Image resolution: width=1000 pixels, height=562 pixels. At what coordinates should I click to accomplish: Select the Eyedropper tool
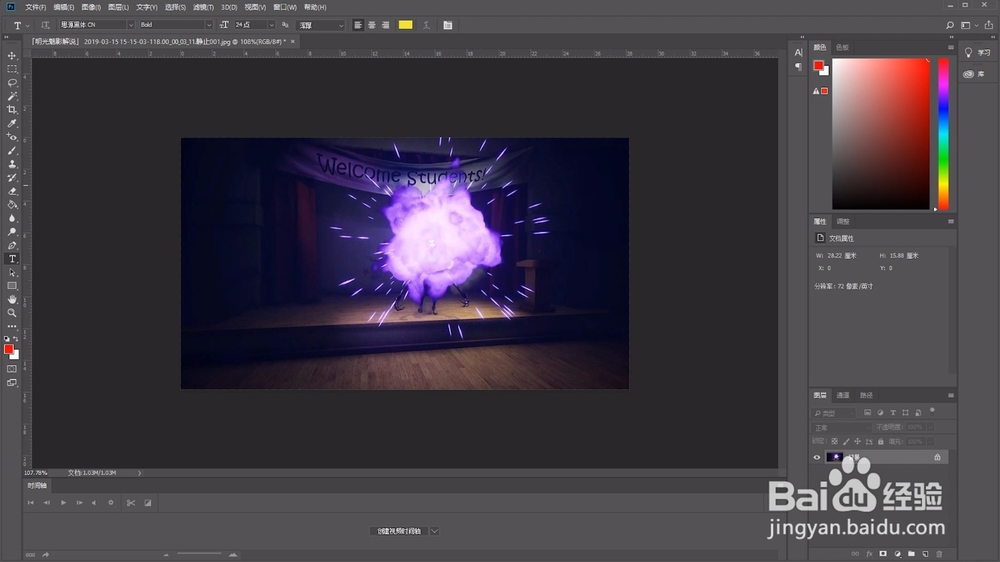pos(12,123)
